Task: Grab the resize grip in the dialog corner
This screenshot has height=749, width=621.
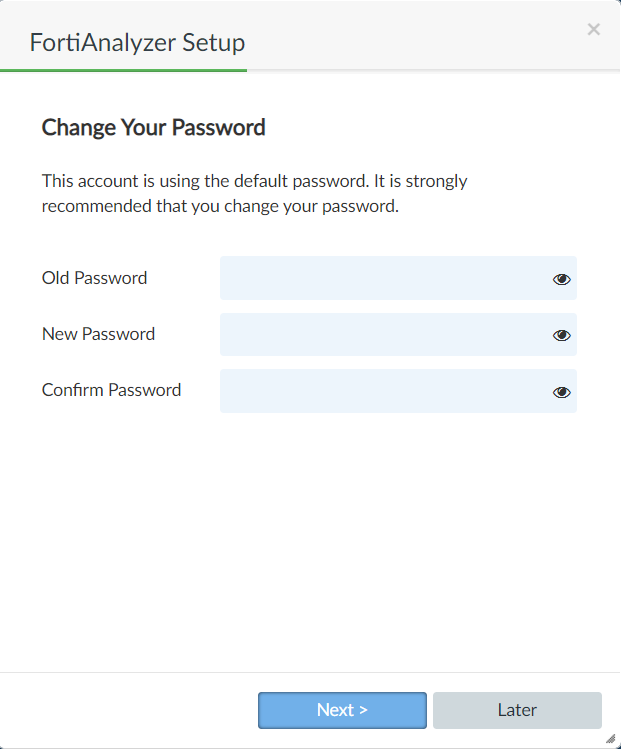Action: tap(610, 738)
